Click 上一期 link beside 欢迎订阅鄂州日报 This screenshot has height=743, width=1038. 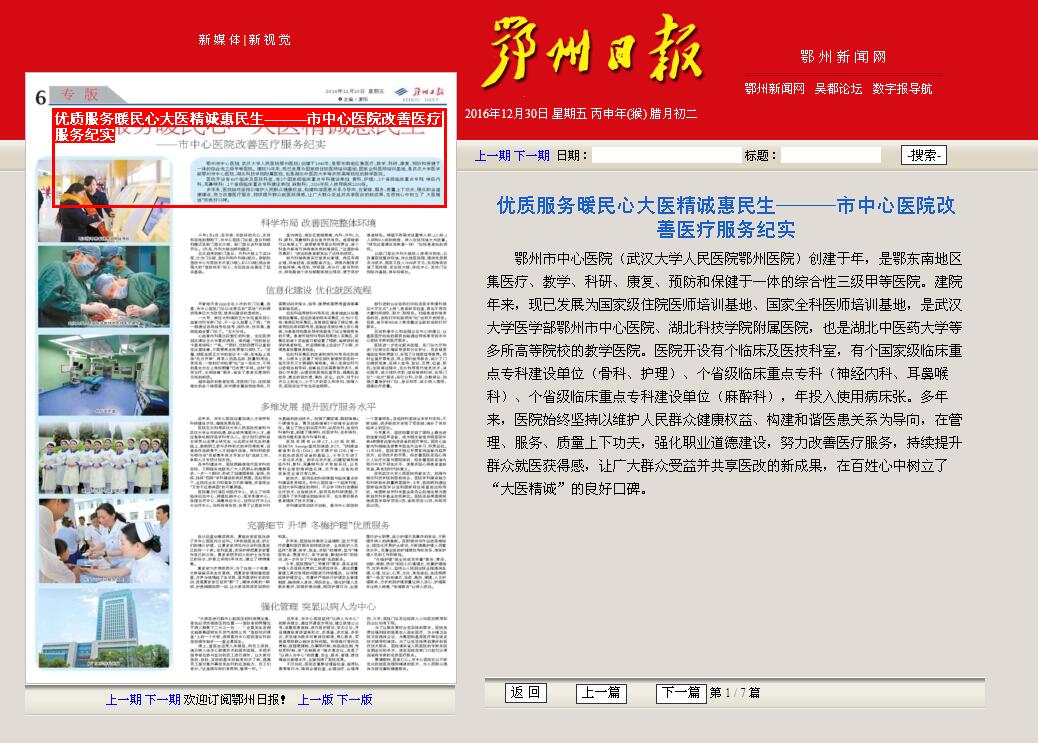click(123, 699)
